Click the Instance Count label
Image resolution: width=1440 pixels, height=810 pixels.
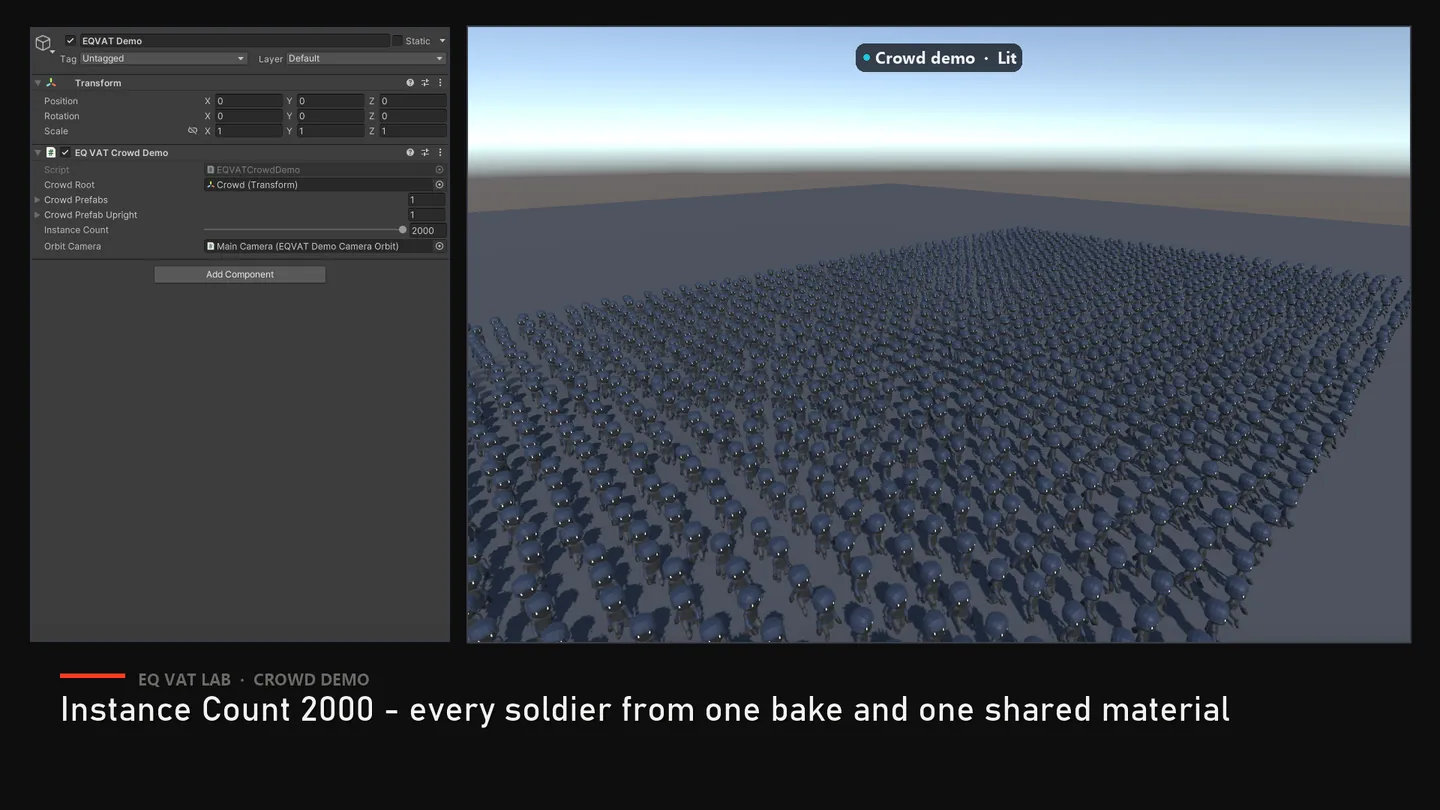(x=76, y=230)
